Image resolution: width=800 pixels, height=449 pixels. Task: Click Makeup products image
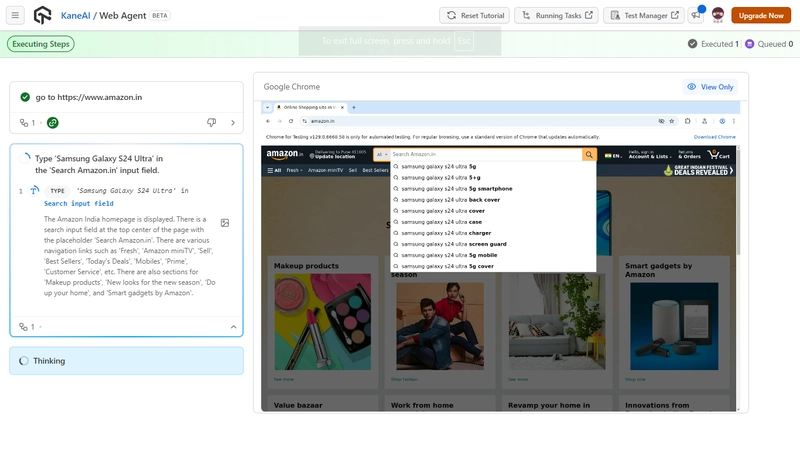coord(323,321)
